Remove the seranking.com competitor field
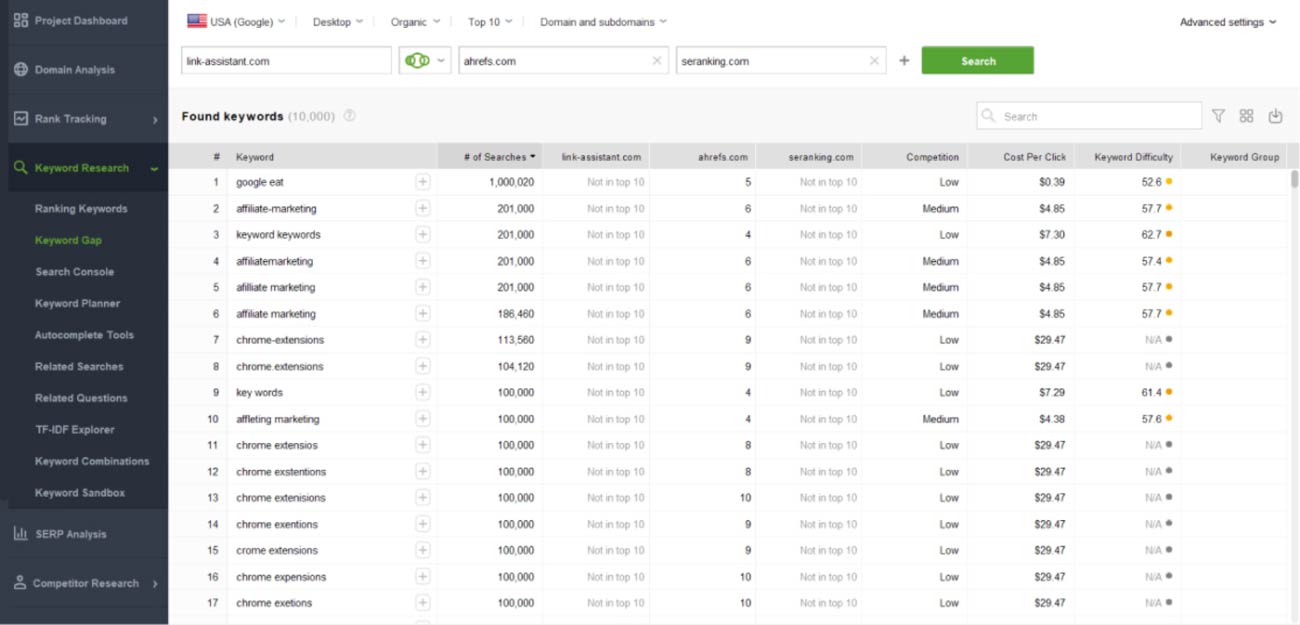This screenshot has width=1300, height=625. [875, 61]
